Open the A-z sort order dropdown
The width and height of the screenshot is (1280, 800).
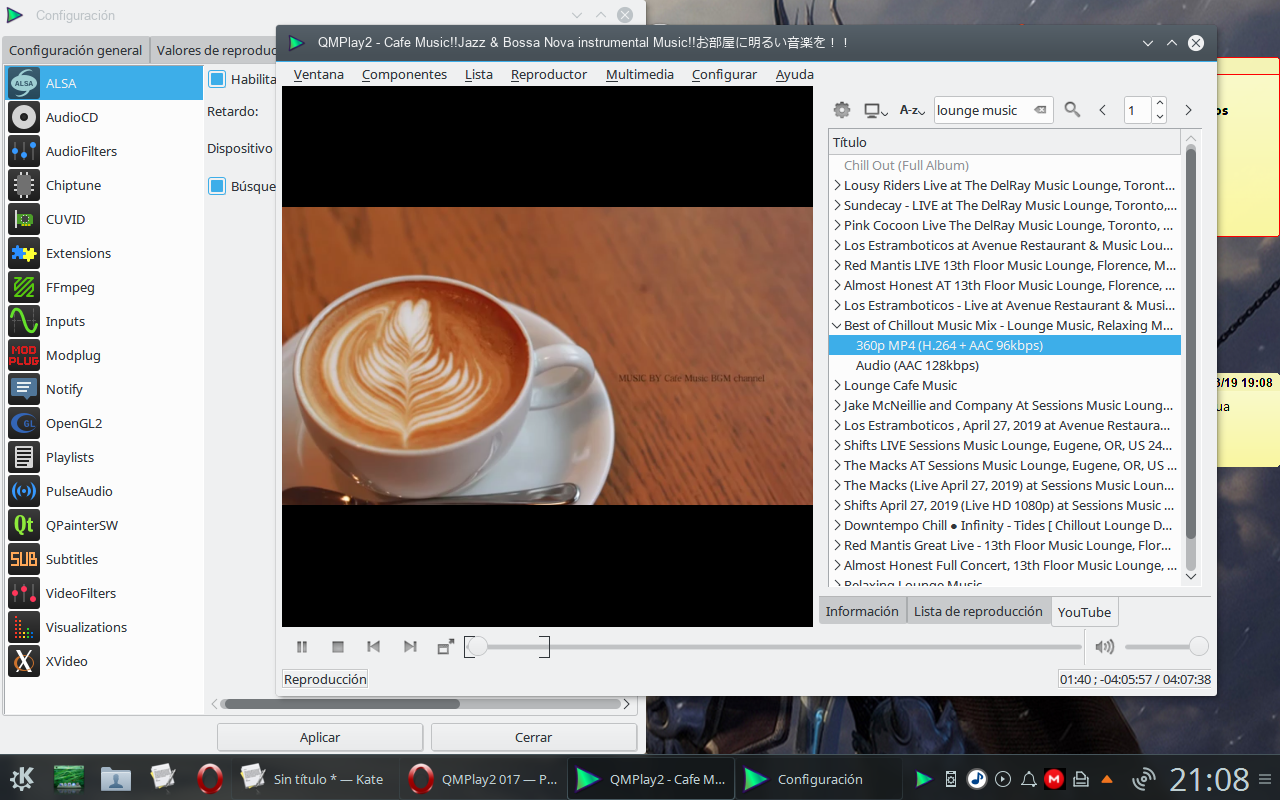click(x=913, y=110)
